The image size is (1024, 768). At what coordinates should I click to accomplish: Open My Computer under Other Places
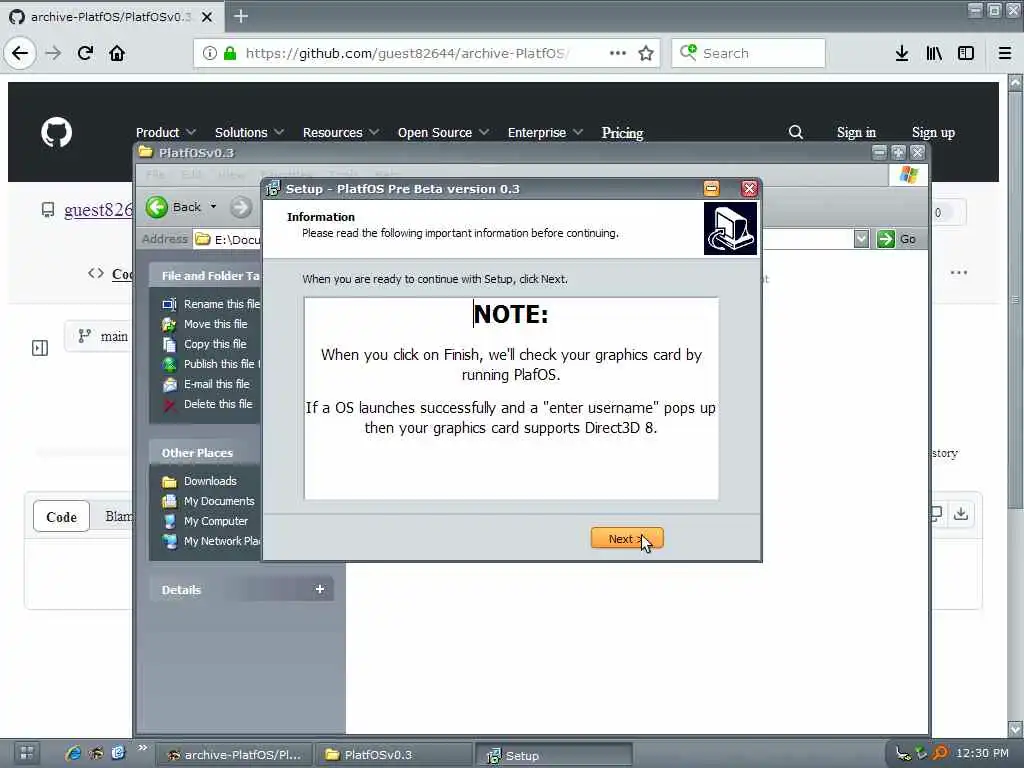click(216, 521)
